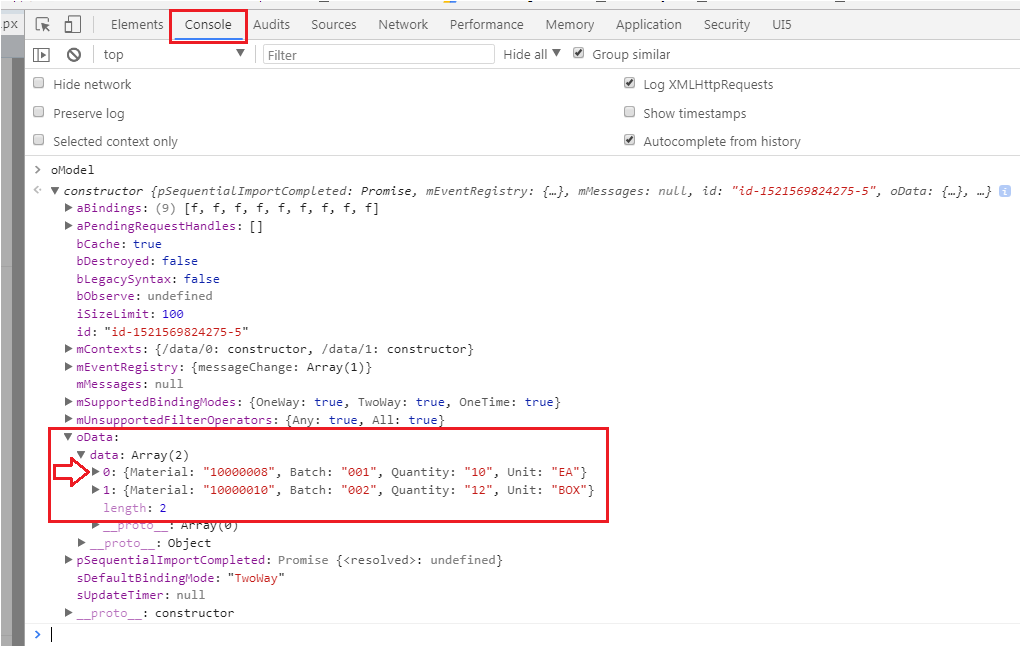
Task: Select the bCache: true property
Action: click(119, 244)
